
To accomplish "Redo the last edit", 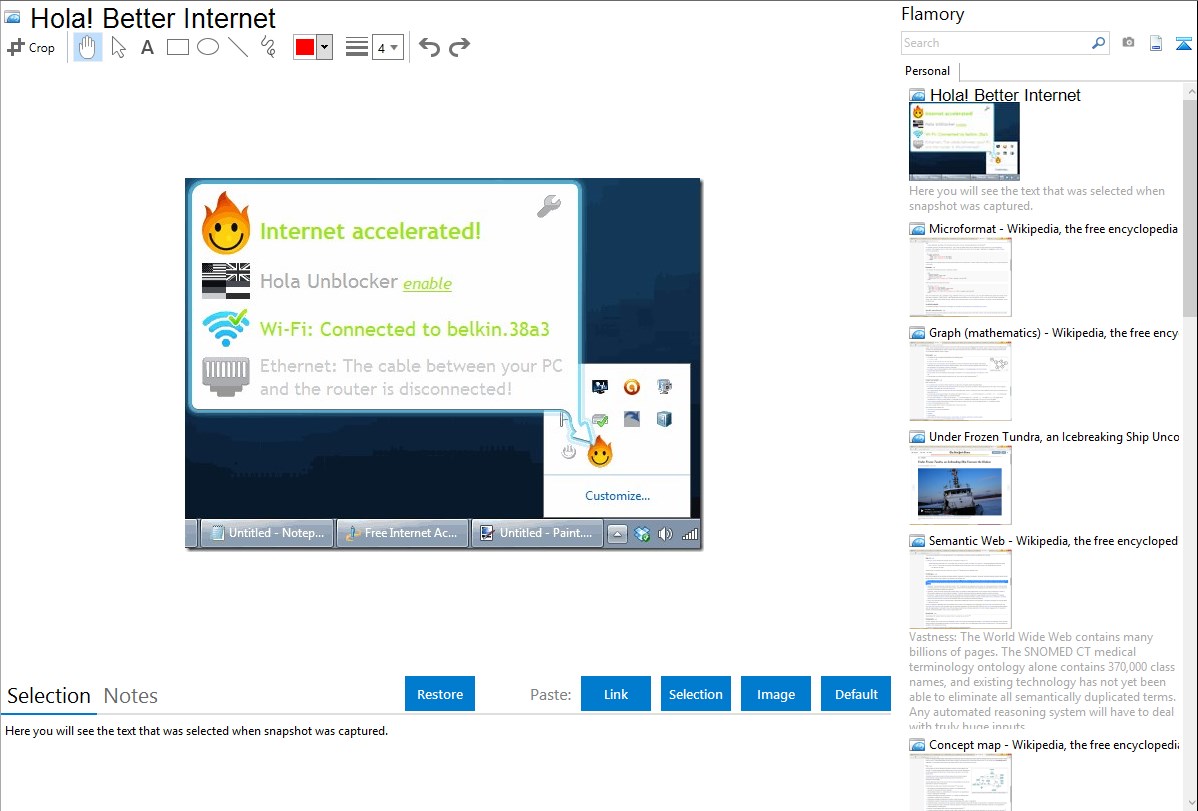I will (x=459, y=47).
